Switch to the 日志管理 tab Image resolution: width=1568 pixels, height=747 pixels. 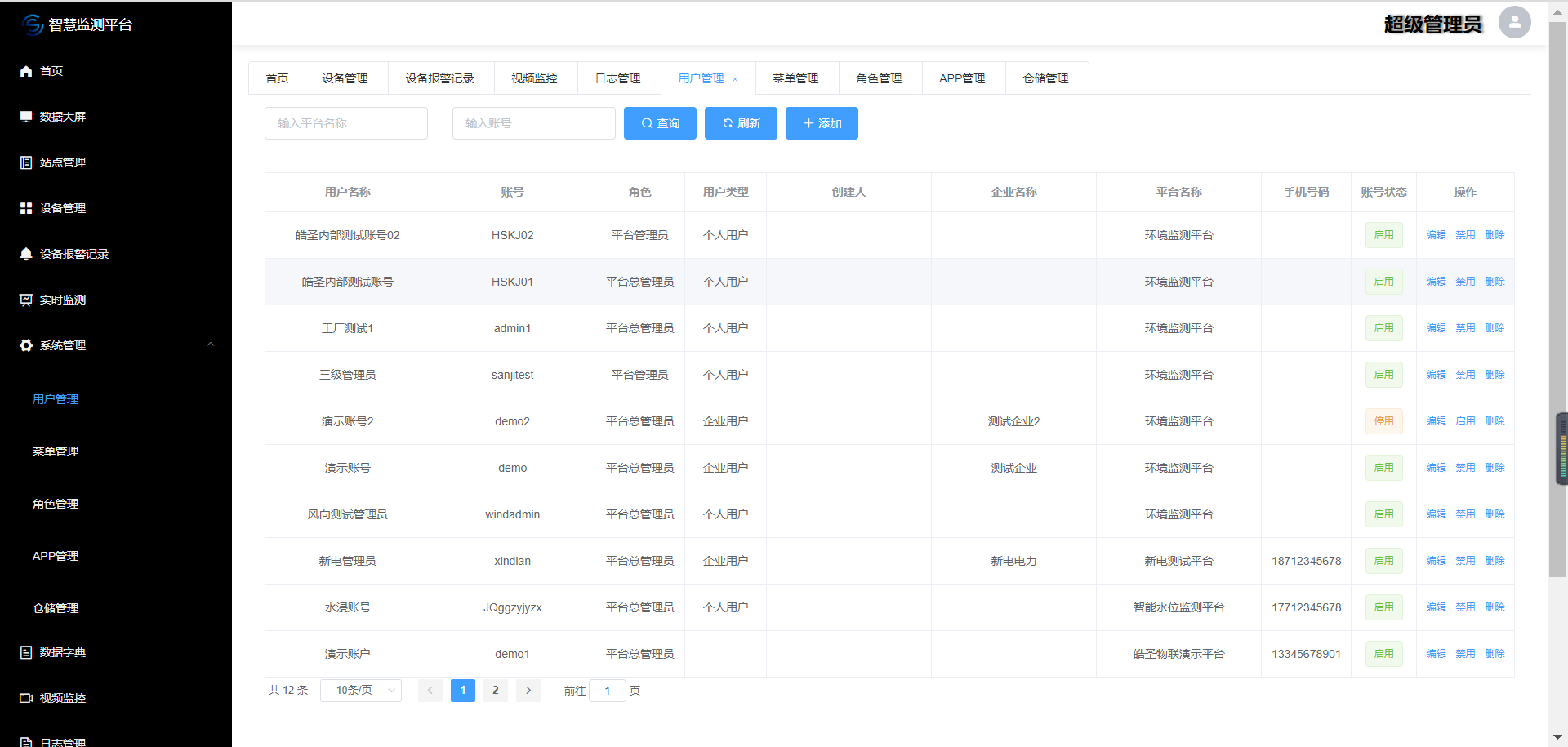click(617, 78)
